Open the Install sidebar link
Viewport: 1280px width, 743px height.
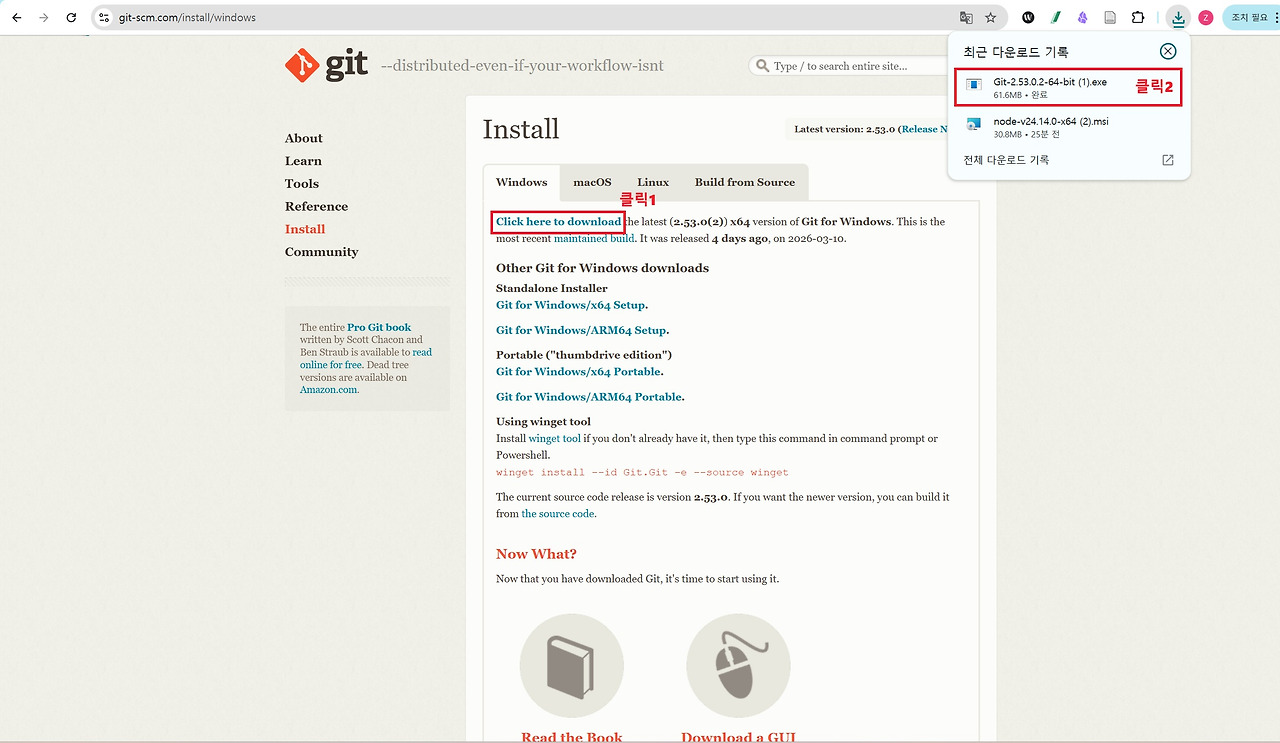[305, 229]
